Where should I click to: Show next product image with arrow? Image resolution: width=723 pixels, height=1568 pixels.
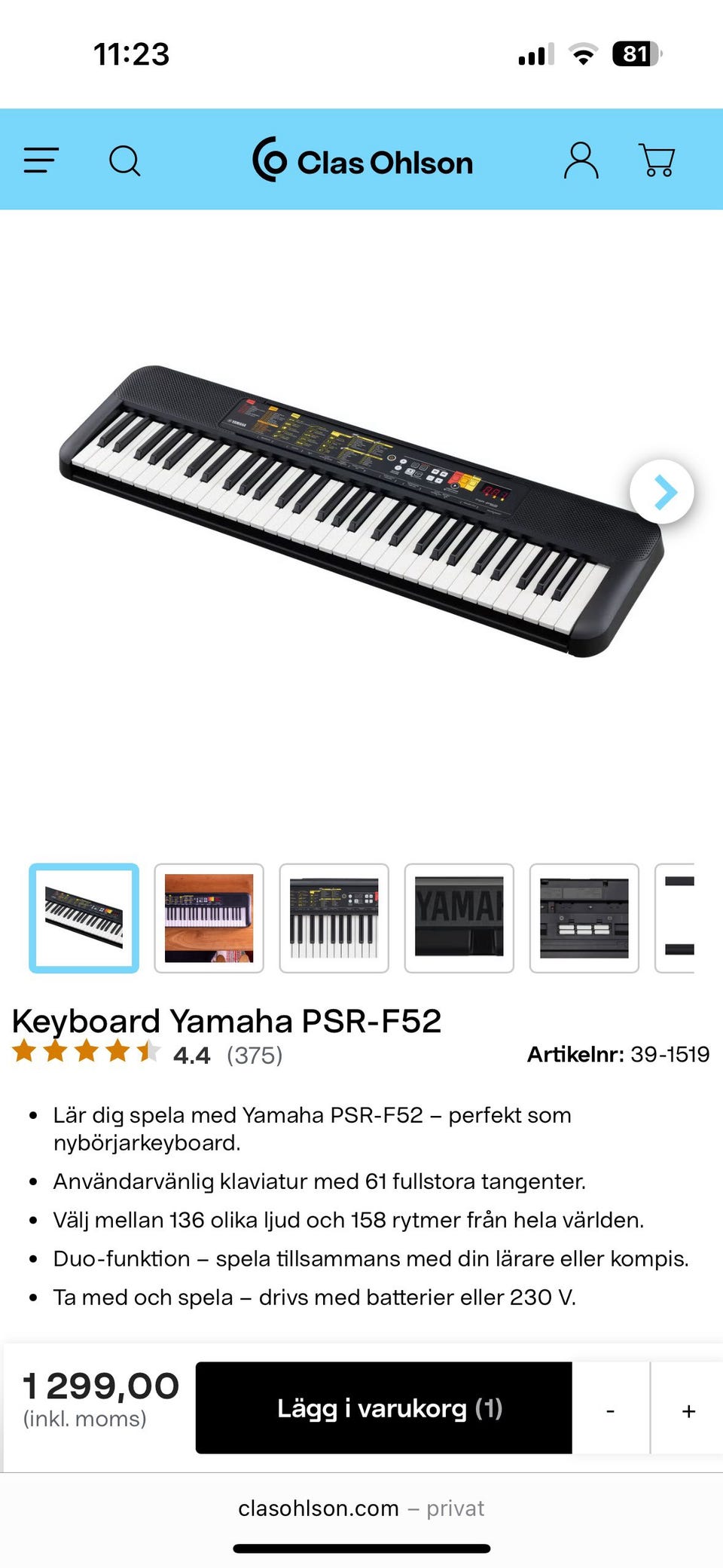[x=662, y=492]
